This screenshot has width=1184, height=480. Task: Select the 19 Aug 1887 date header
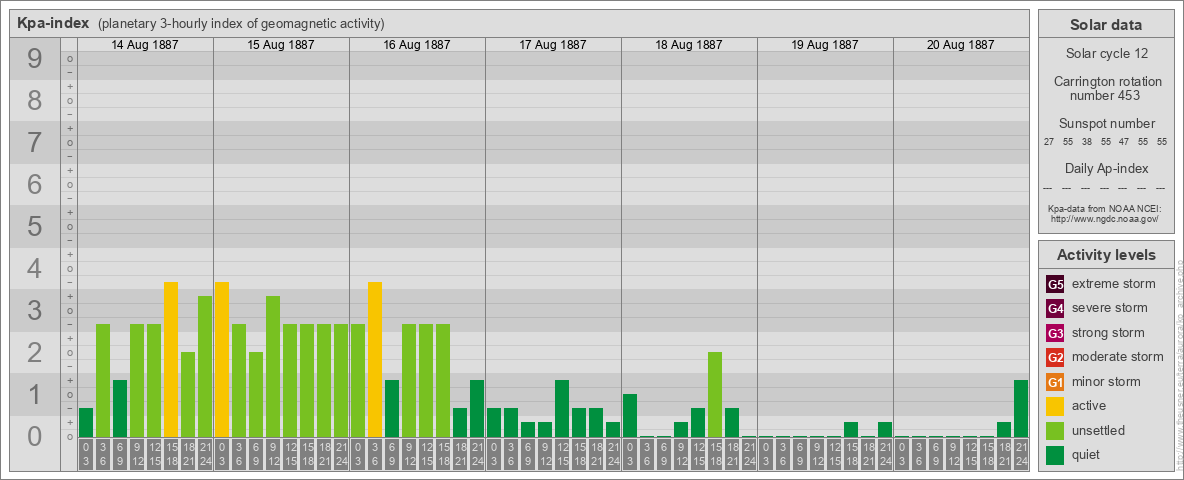[825, 45]
